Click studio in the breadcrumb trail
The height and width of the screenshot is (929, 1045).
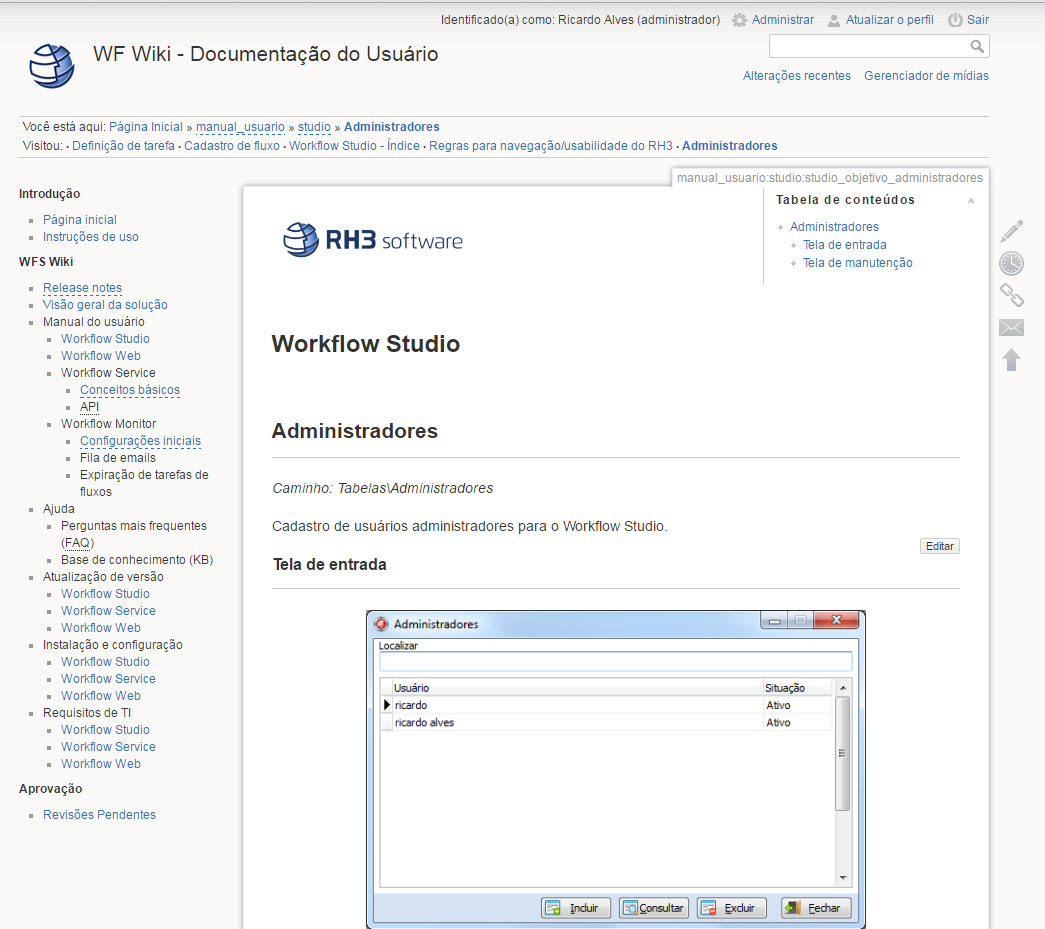coord(314,127)
